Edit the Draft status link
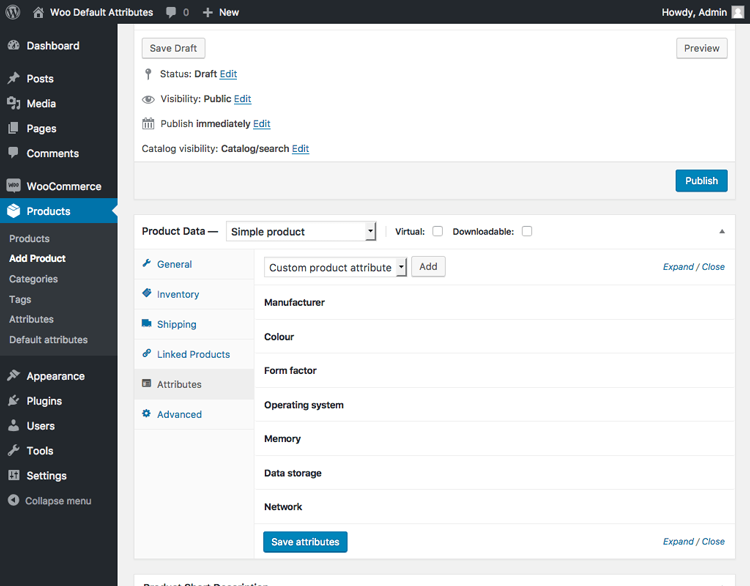The height and width of the screenshot is (586, 750). point(228,74)
